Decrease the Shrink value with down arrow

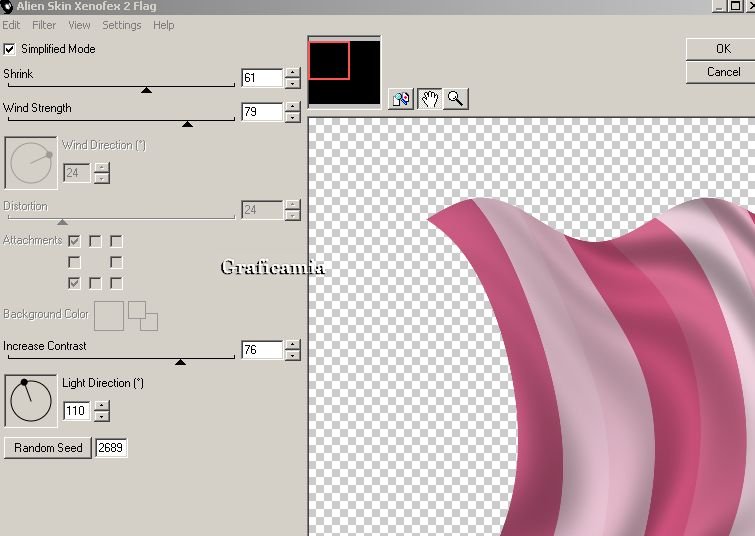(292, 83)
